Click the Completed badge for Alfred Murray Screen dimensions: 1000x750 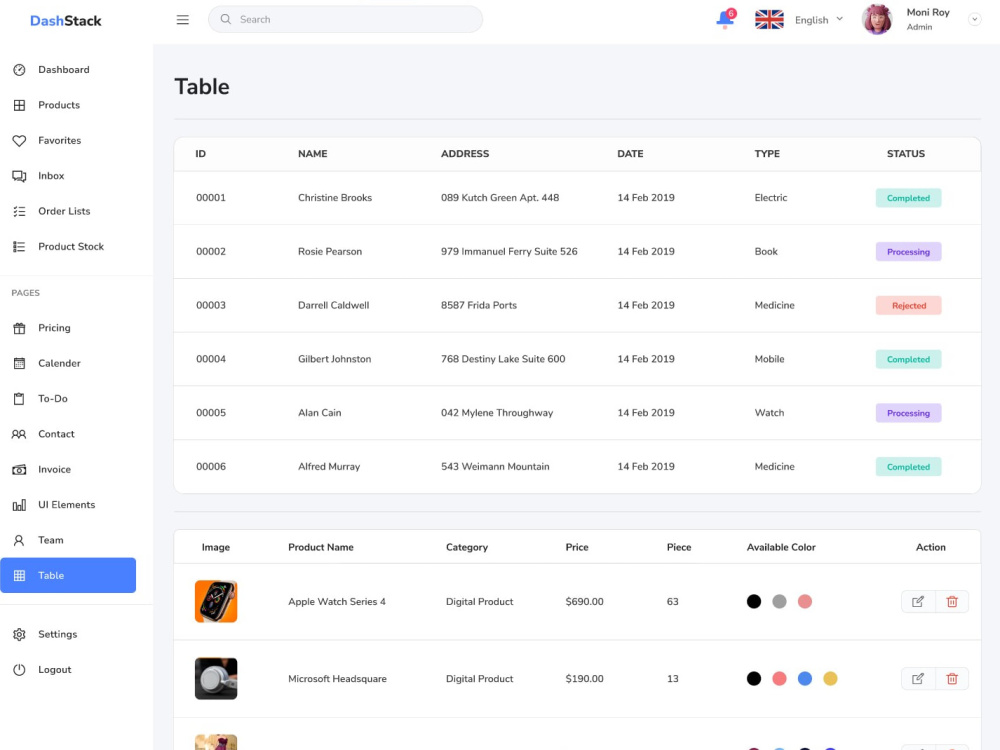tap(908, 467)
